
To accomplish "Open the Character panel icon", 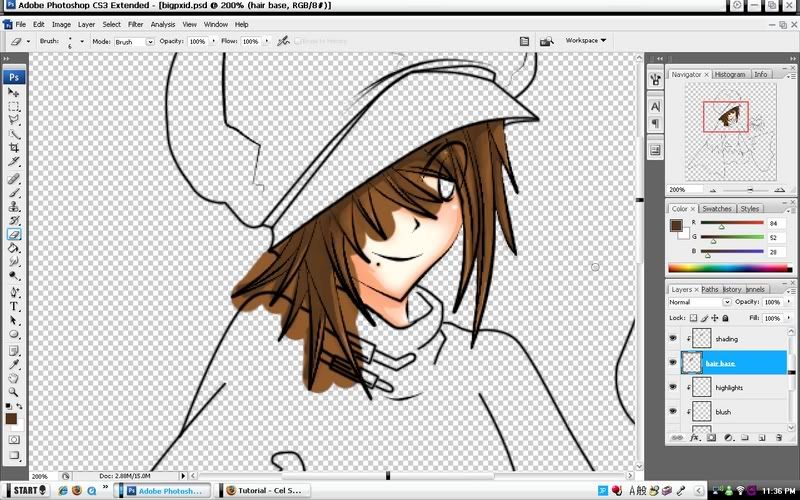I will (x=656, y=107).
